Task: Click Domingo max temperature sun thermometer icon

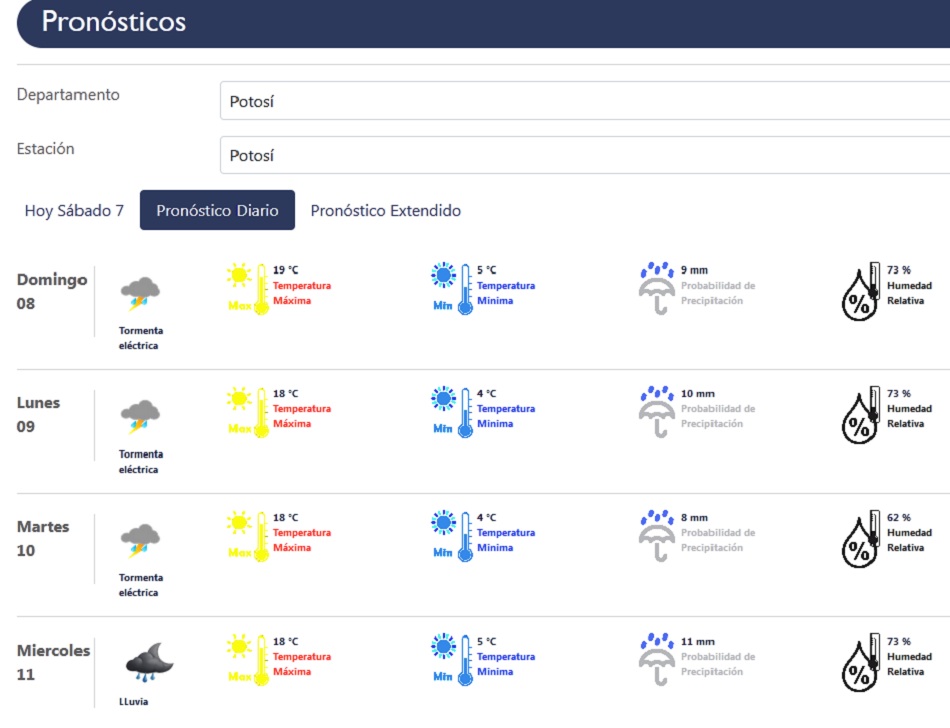Action: click(x=248, y=288)
